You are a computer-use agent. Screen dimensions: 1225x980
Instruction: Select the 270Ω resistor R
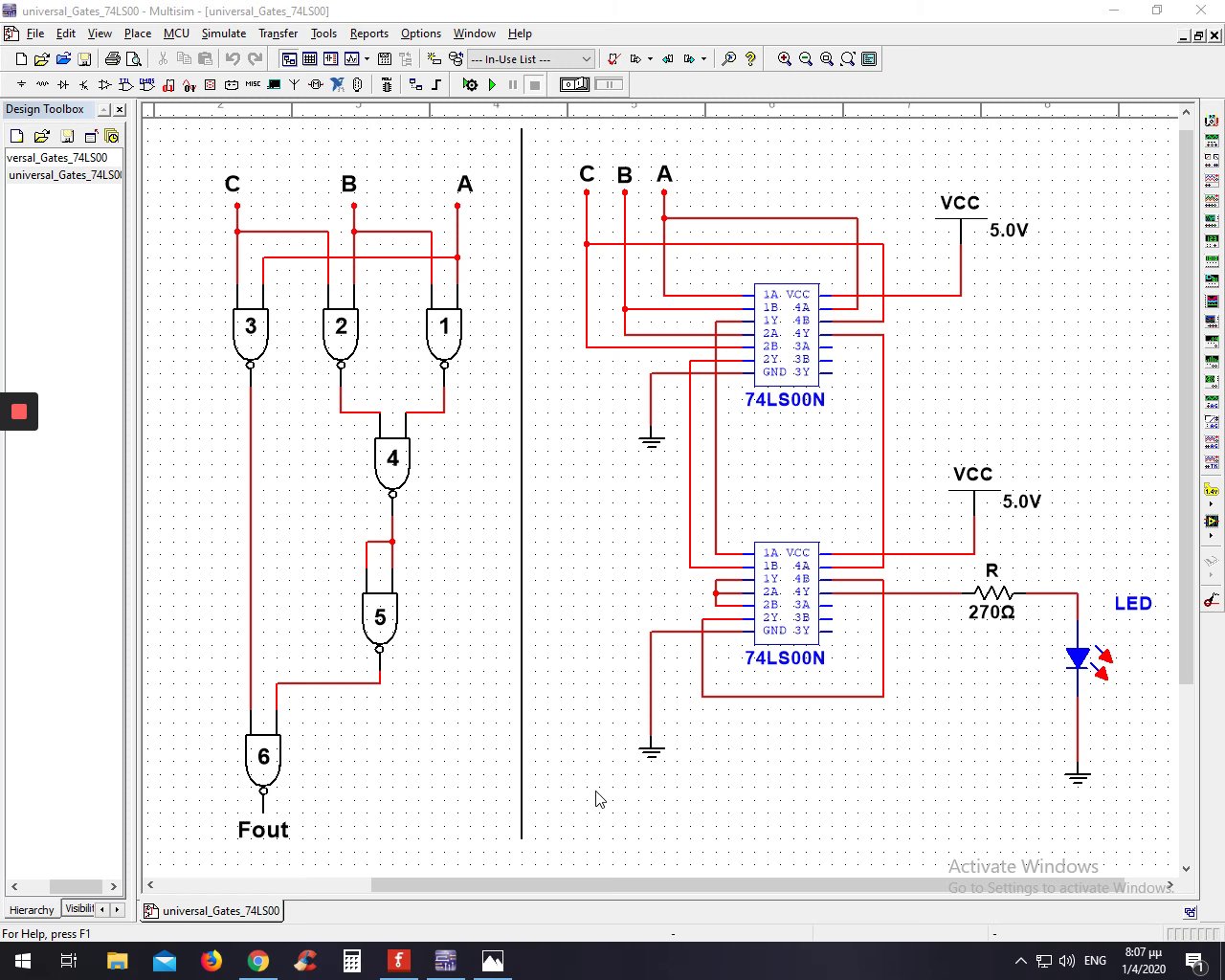(992, 594)
